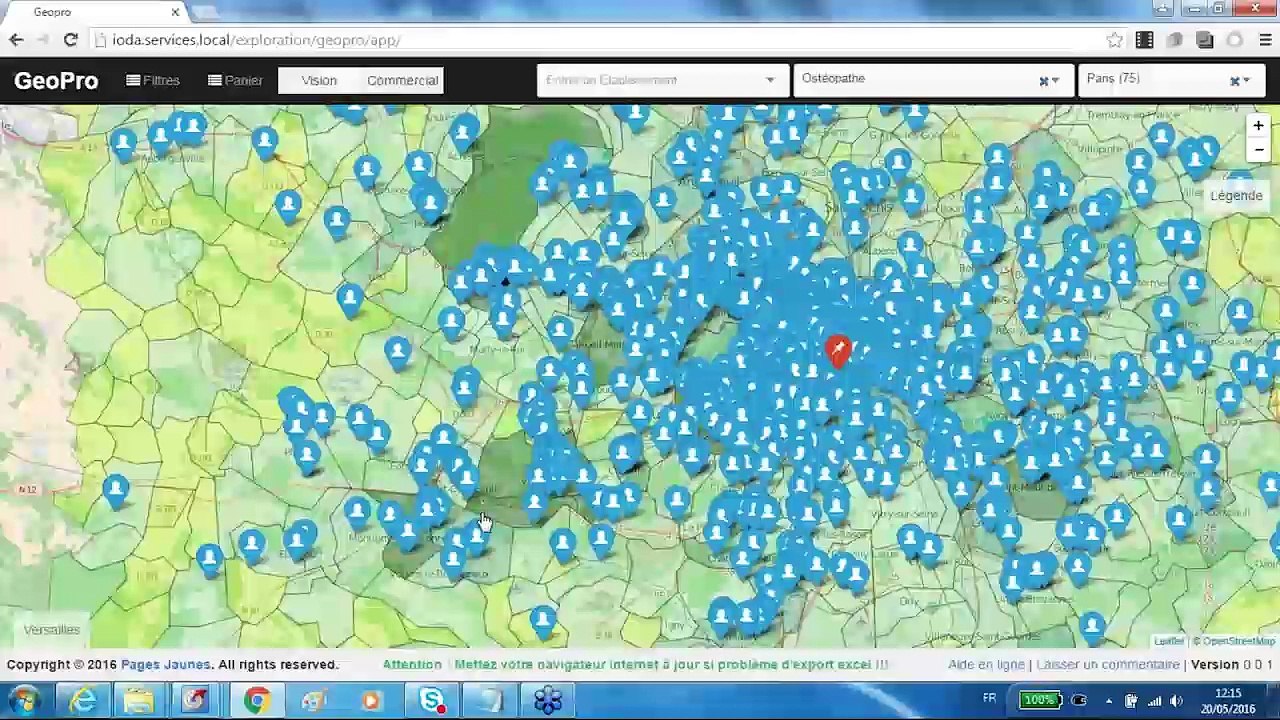Launch Internet Explorer from the taskbar
1280x720 pixels.
[82, 700]
